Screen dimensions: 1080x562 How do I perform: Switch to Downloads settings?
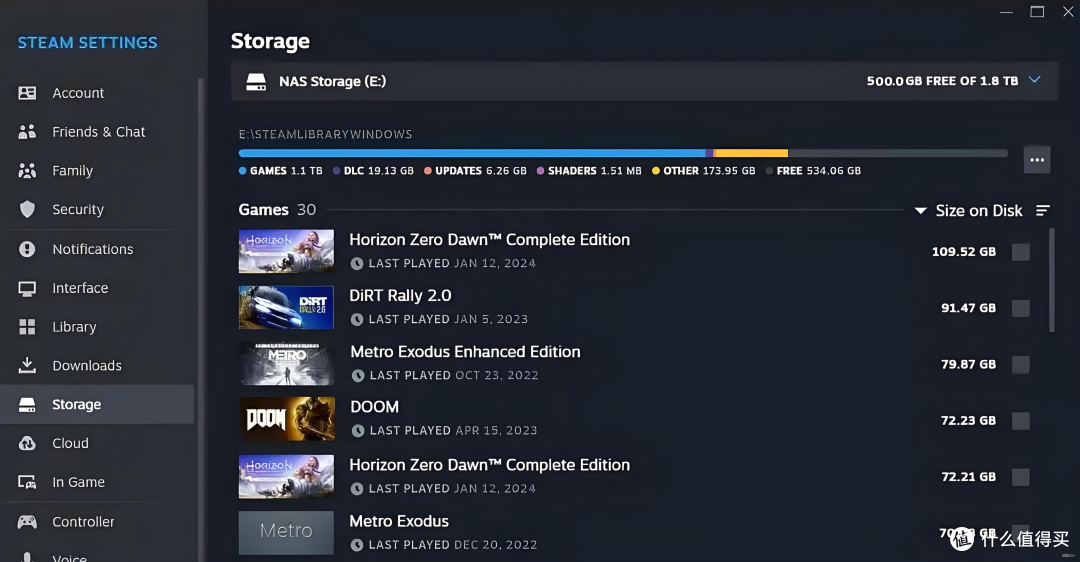point(97,366)
